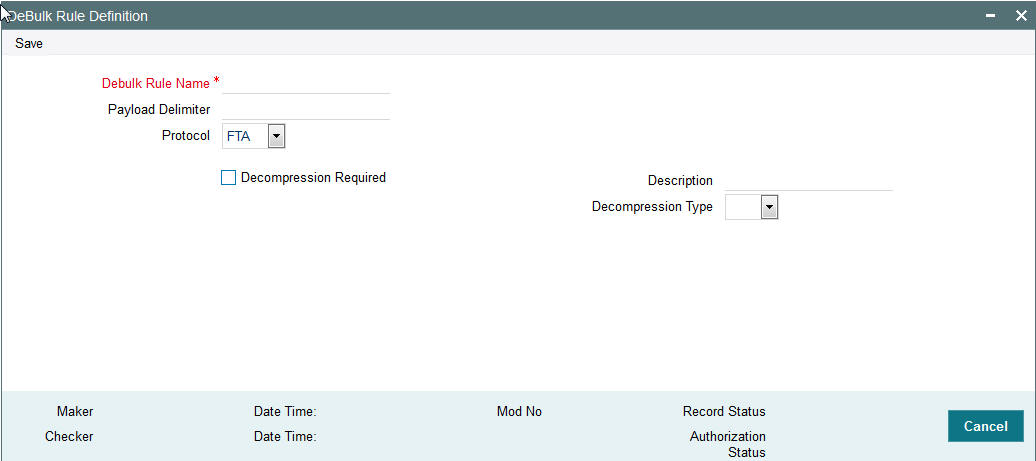
Task: Click the Maker label in footer
Action: click(x=75, y=411)
